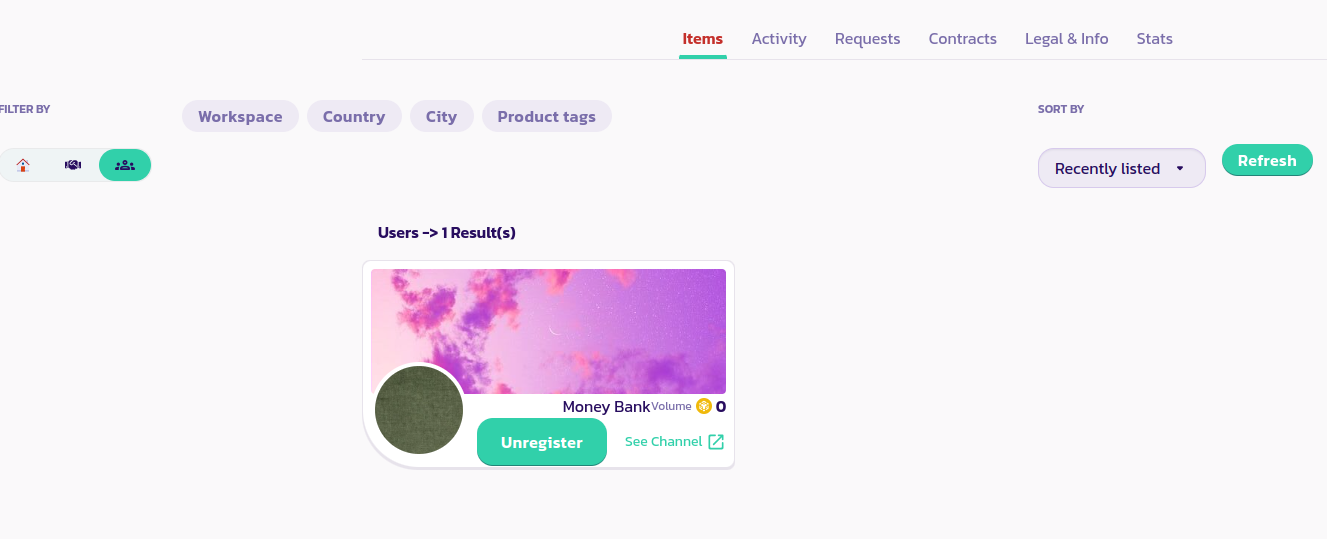Open the Country filter
The image size is (1327, 539).
tap(354, 116)
